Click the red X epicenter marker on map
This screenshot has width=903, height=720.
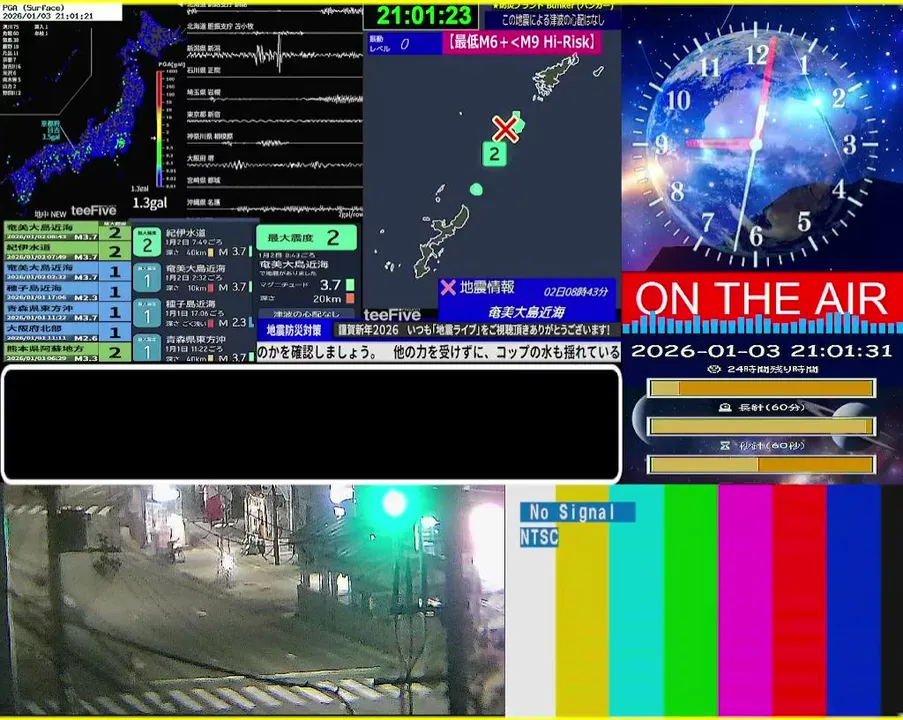pos(505,129)
